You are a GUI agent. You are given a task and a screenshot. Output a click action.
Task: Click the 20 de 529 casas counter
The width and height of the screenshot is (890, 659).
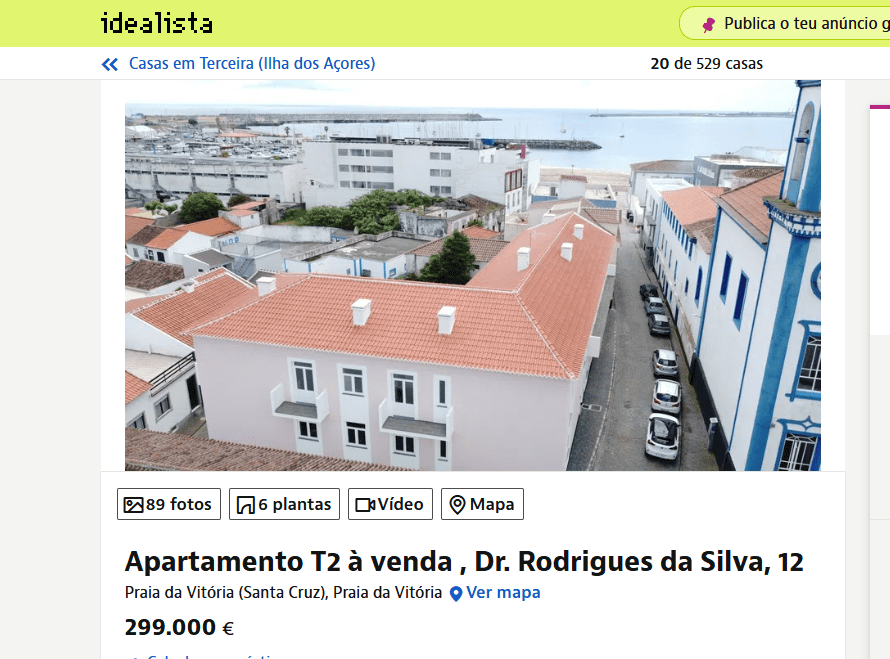coord(706,64)
